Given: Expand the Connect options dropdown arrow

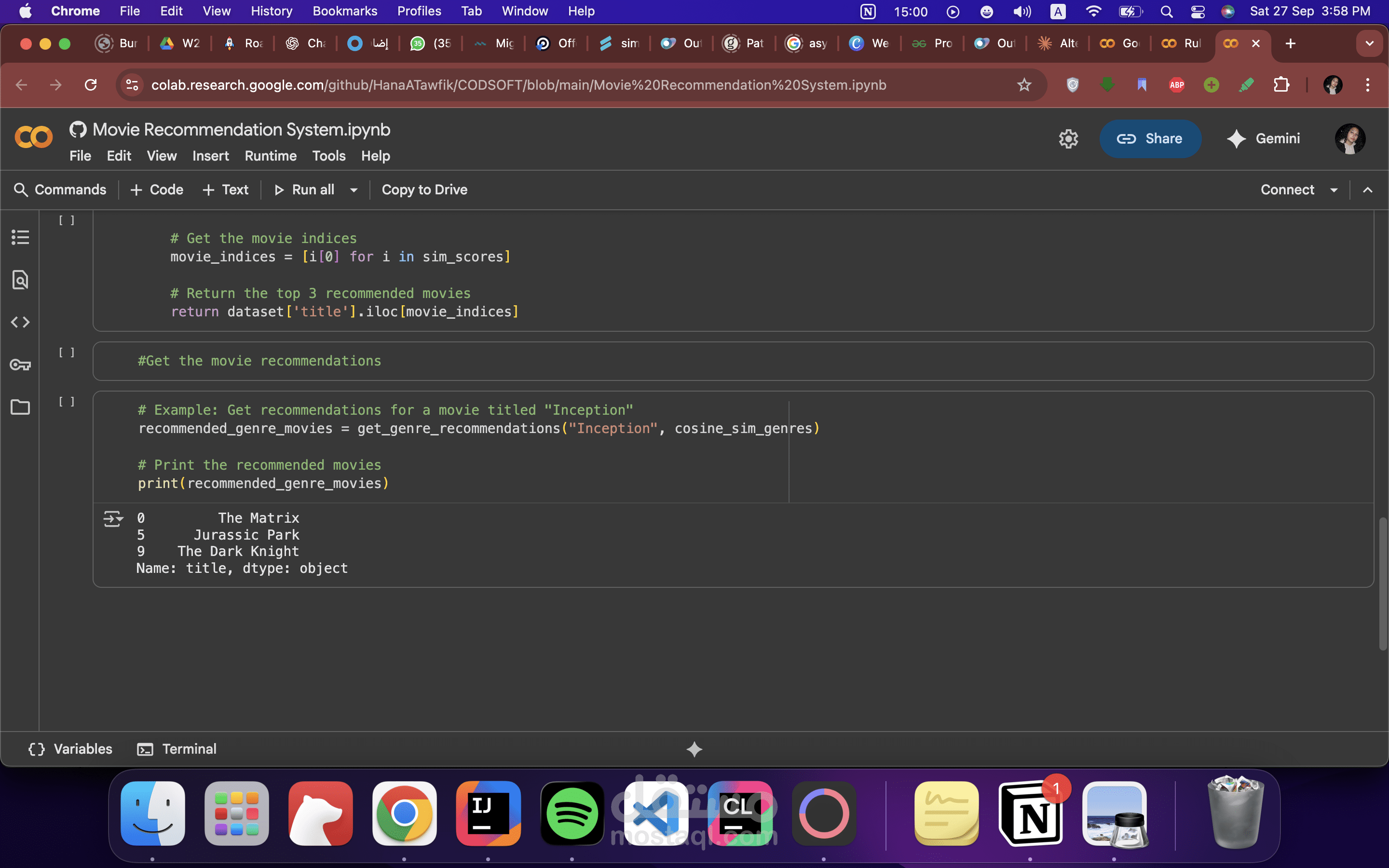Looking at the screenshot, I should 1334,190.
